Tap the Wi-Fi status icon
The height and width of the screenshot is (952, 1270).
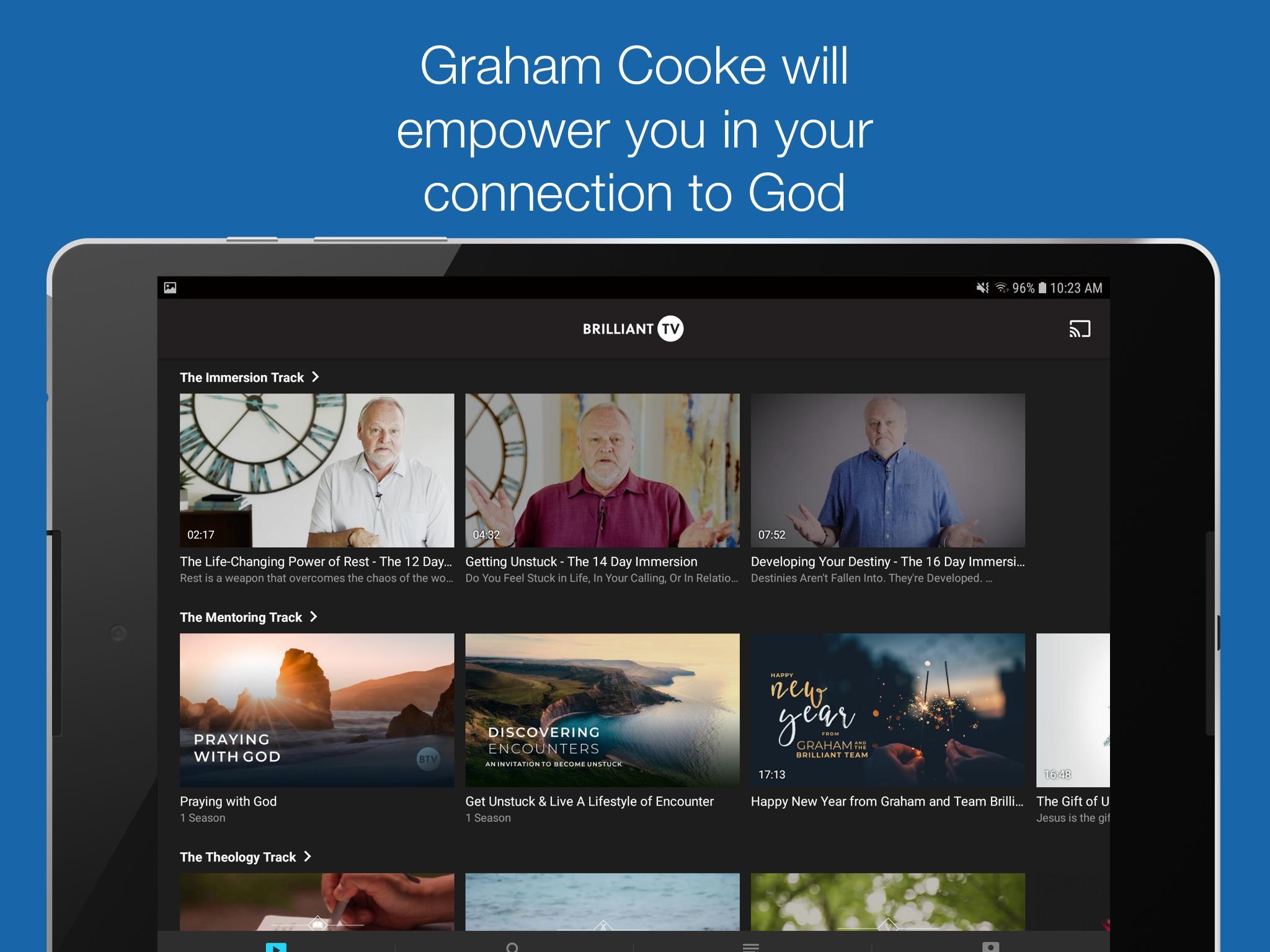tap(1001, 288)
